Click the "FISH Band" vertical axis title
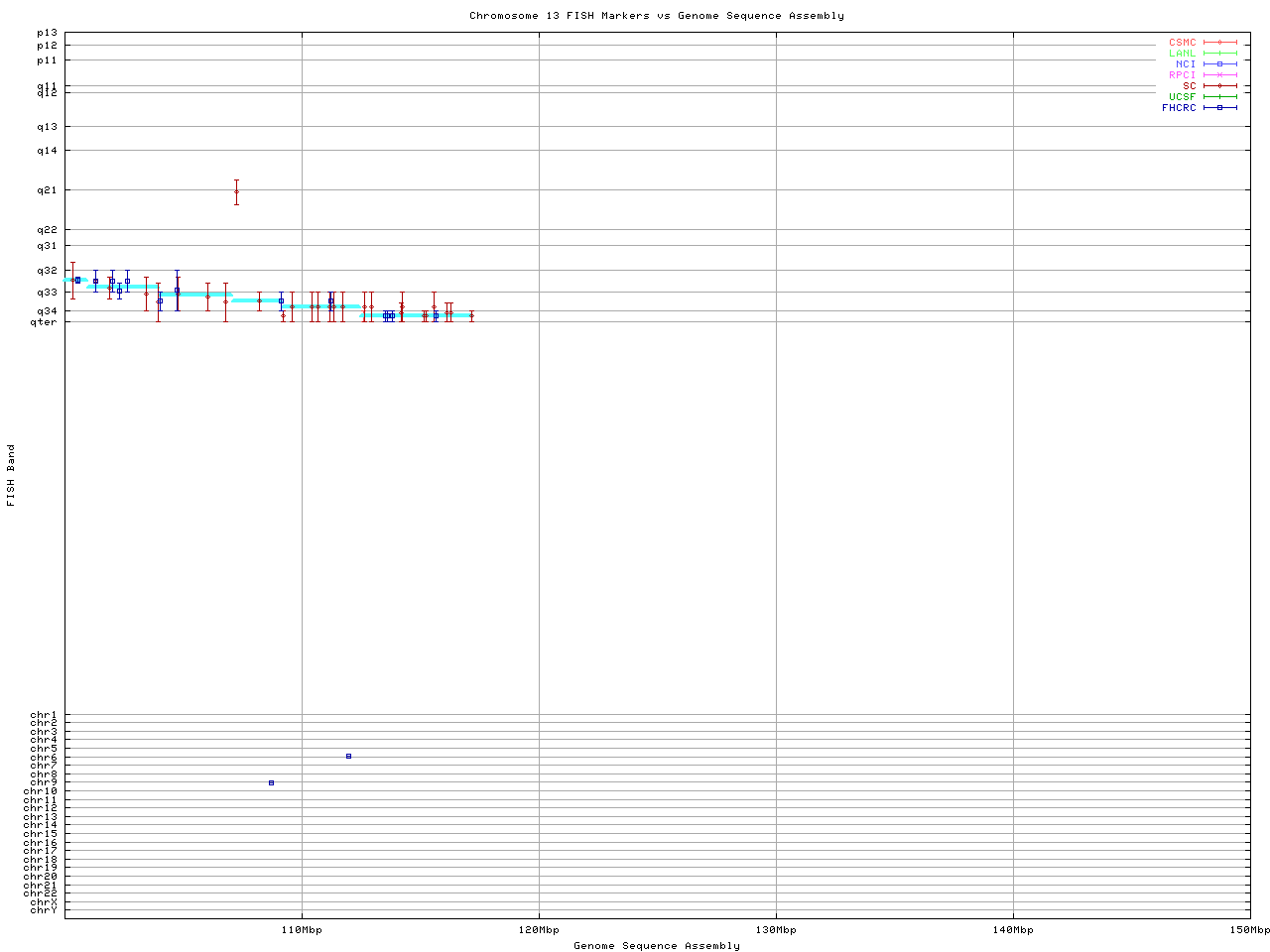 click(x=11, y=475)
